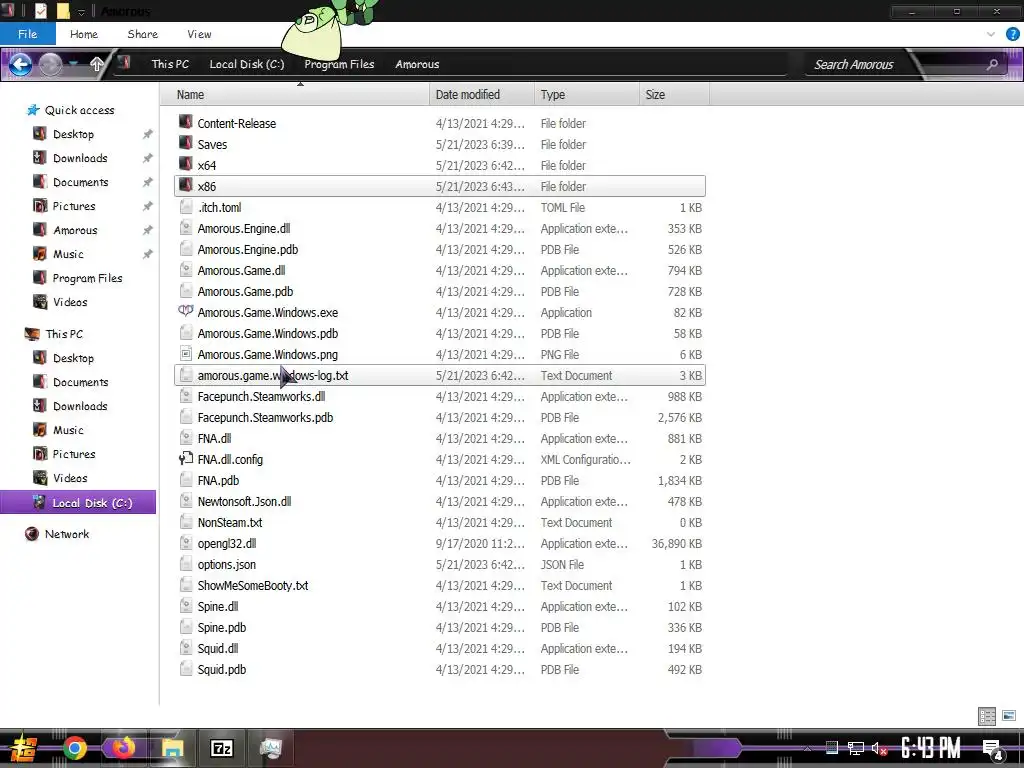Select ShowMeSomeBooty.txt

[x=440, y=585]
